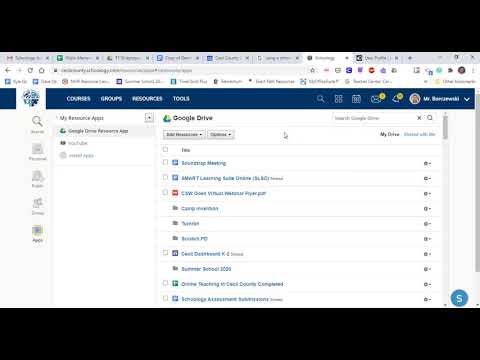Click the CSW Goes Virtual PDF file icon
This screenshot has width=480, height=360.
point(175,193)
